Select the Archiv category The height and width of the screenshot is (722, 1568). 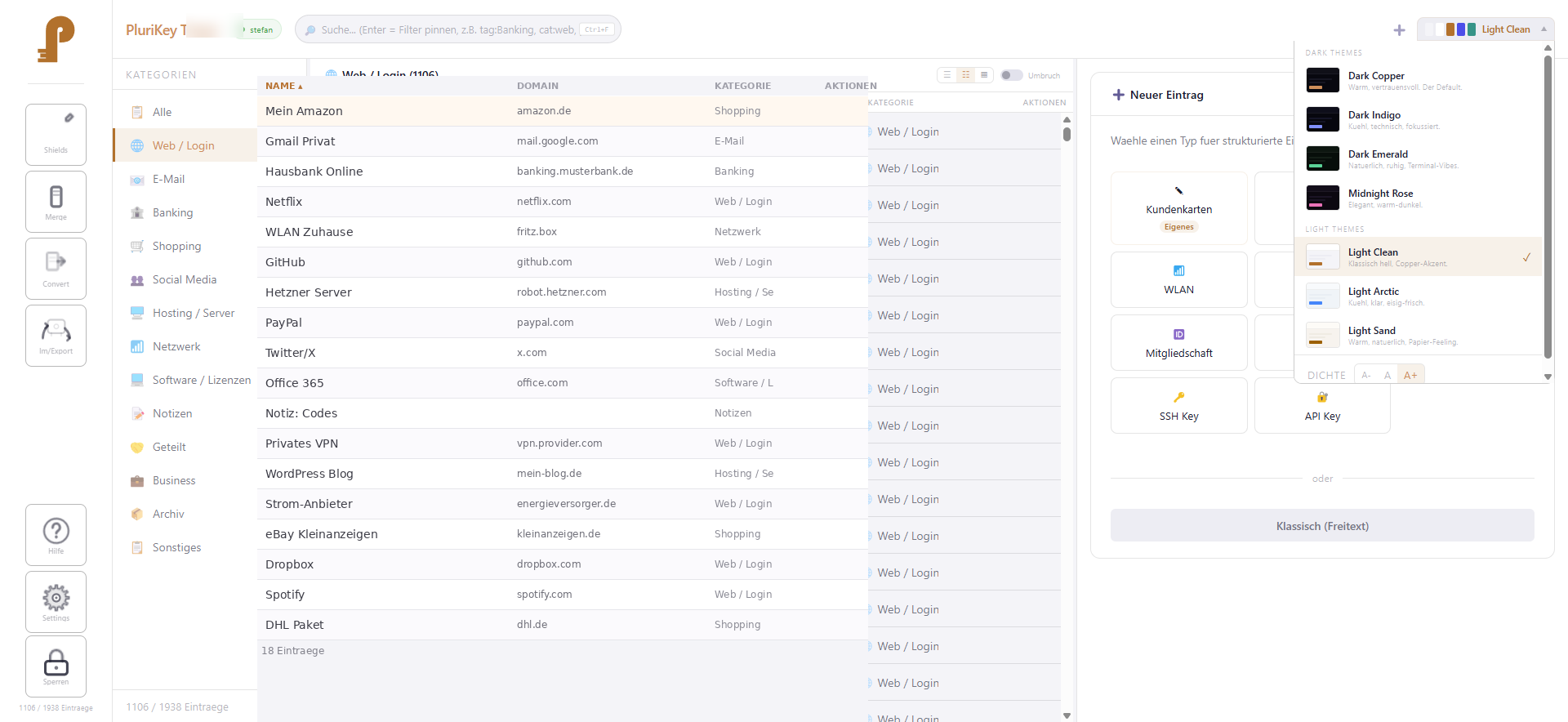[x=185, y=514]
